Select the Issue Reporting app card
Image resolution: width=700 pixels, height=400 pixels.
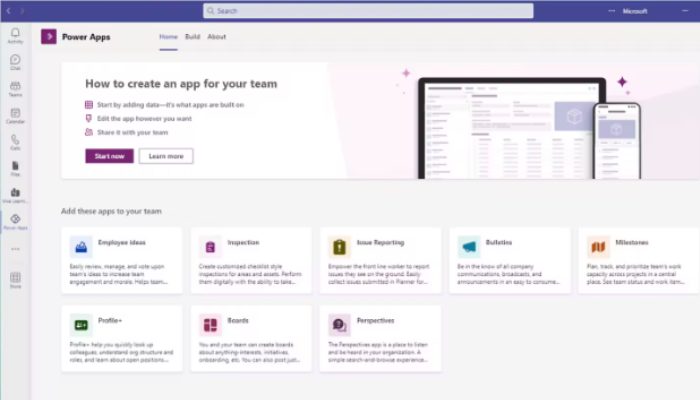coord(380,260)
